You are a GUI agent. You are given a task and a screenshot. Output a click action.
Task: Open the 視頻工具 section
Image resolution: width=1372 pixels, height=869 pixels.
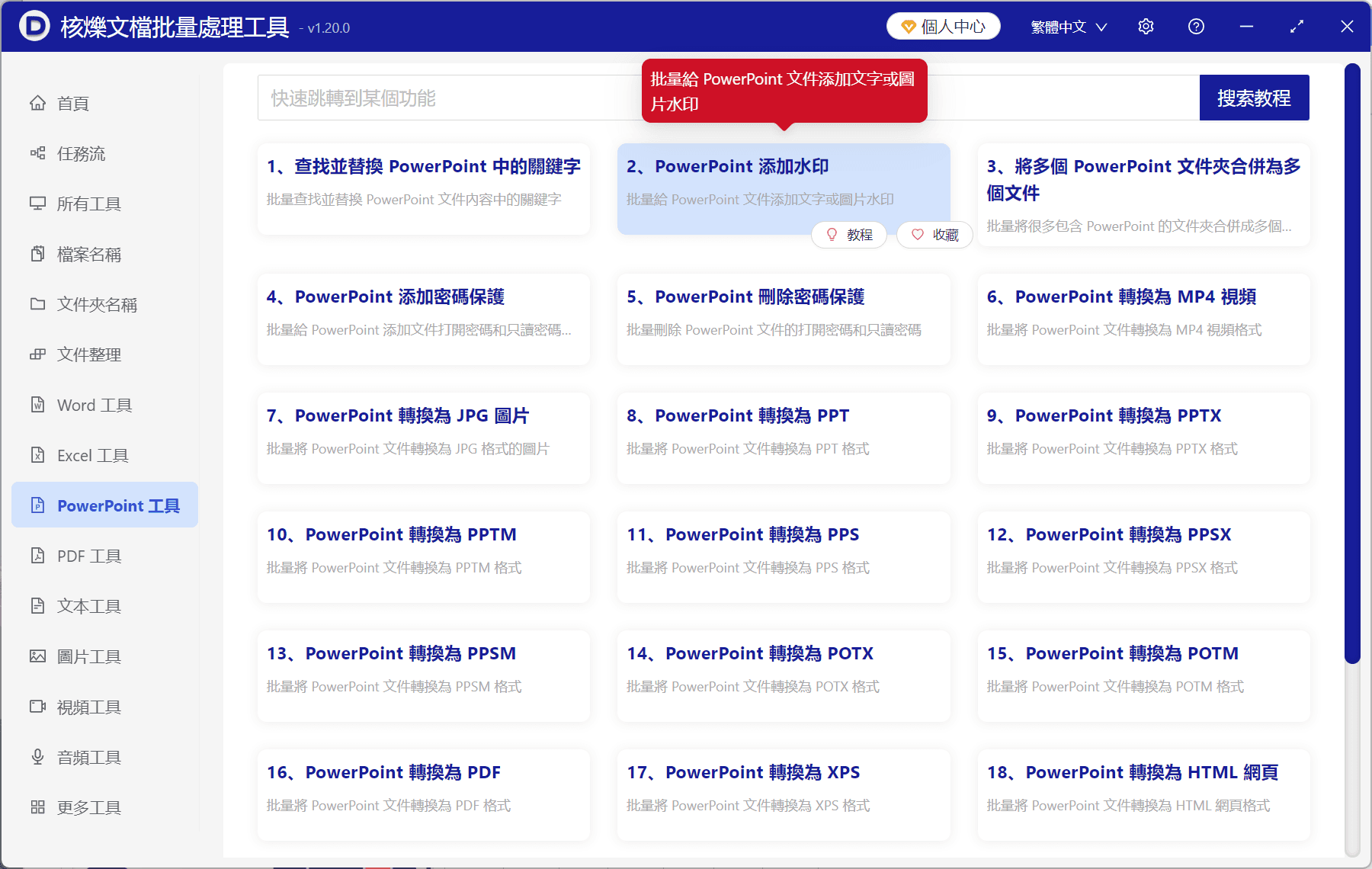tap(88, 707)
